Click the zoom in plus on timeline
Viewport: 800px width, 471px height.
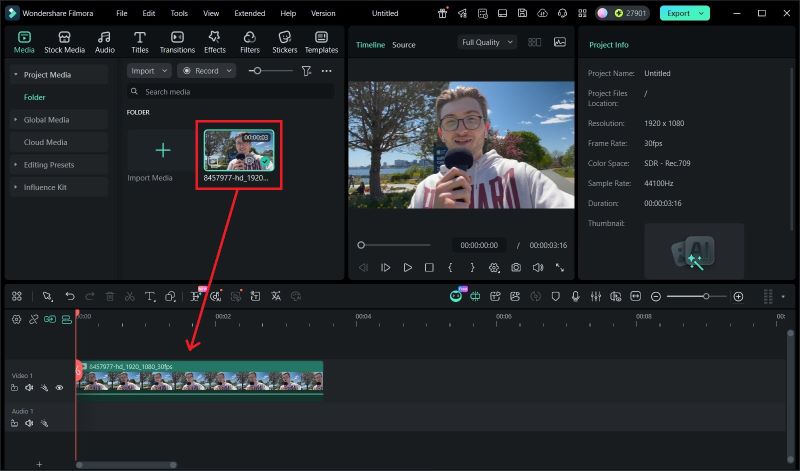click(738, 296)
